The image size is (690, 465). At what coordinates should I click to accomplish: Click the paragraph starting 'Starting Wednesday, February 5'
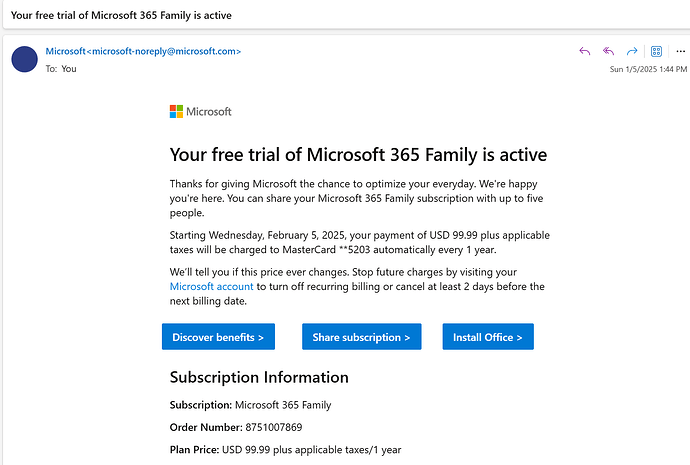(x=360, y=242)
